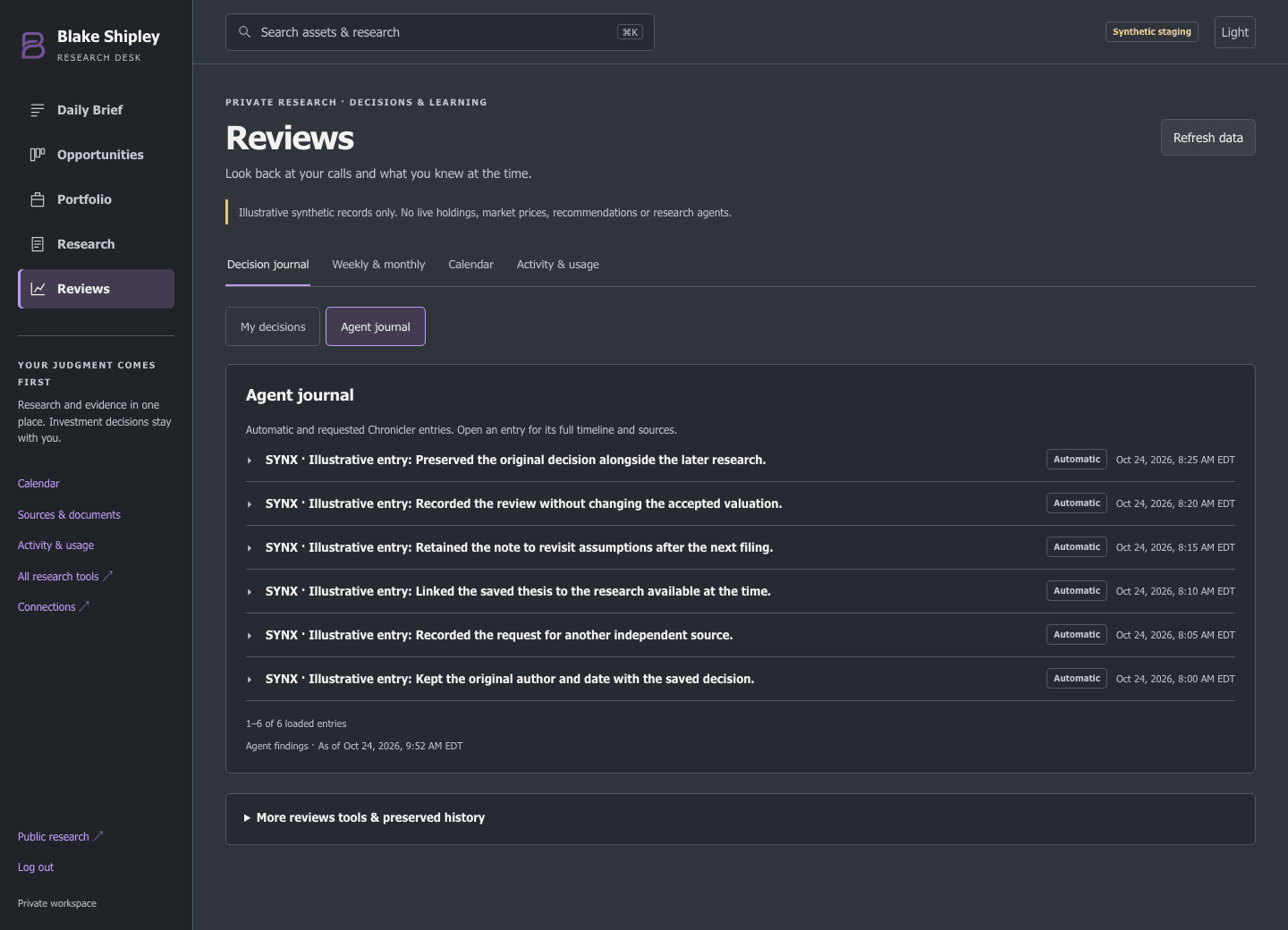Go to the Activity & usage tab

click(558, 265)
